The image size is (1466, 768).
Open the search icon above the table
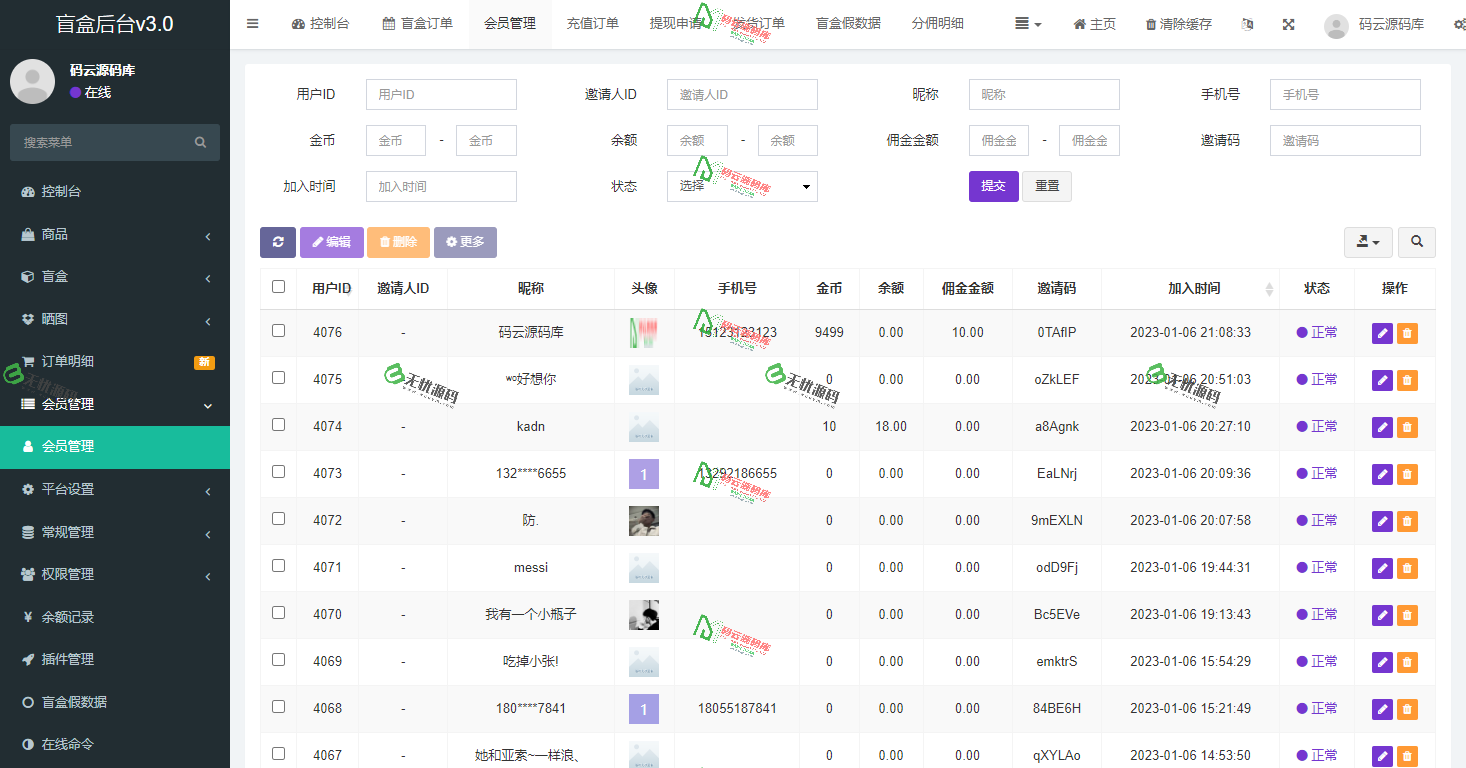pos(1417,242)
